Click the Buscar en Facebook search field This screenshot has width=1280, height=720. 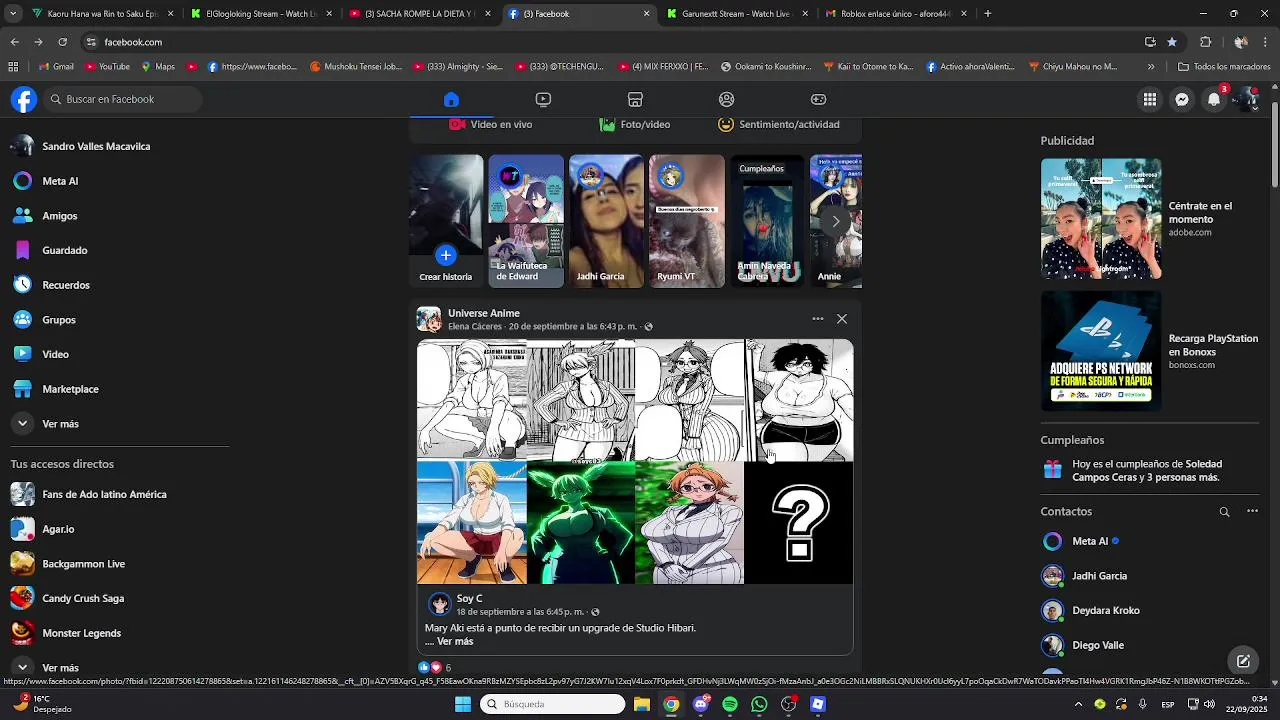click(123, 99)
